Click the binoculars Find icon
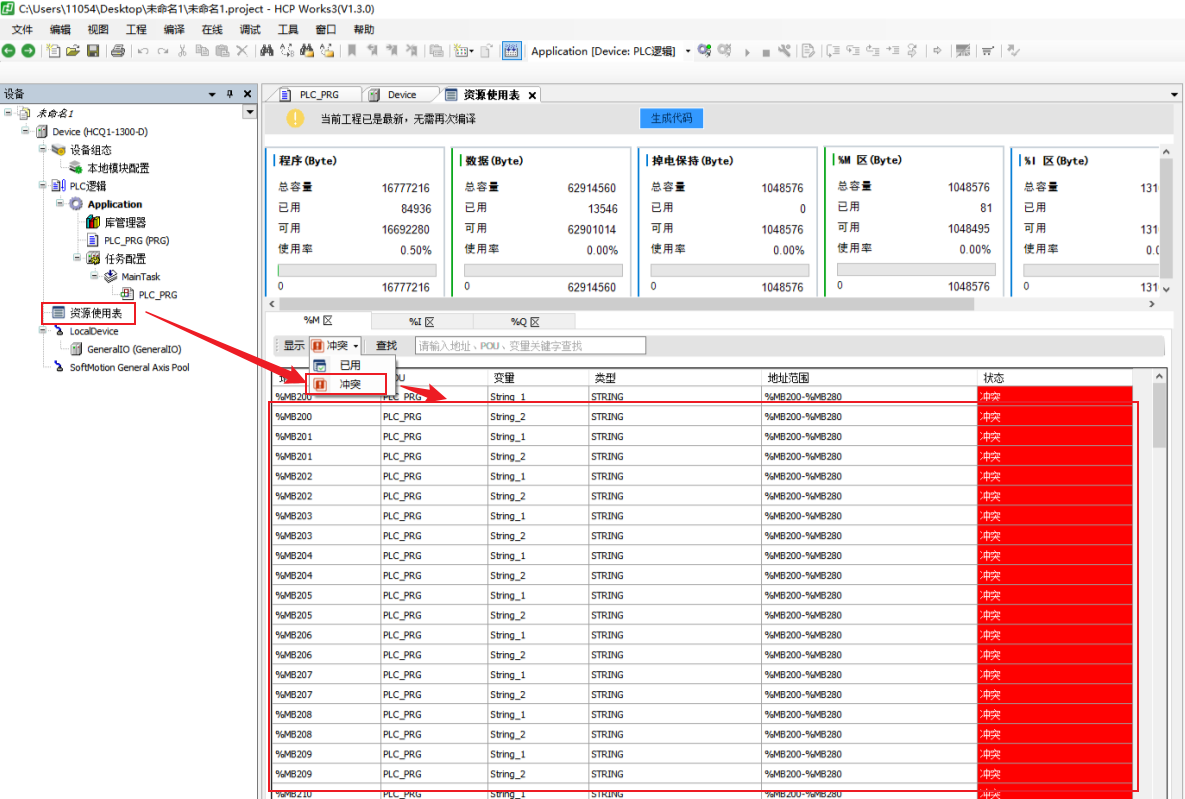Screen dimensions: 1185x799 pos(266,51)
